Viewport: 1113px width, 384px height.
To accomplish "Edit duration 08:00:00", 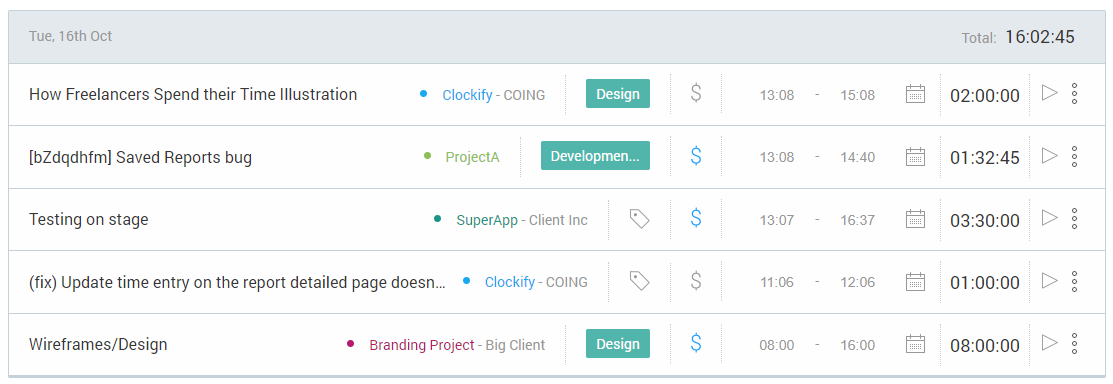I will [x=985, y=346].
